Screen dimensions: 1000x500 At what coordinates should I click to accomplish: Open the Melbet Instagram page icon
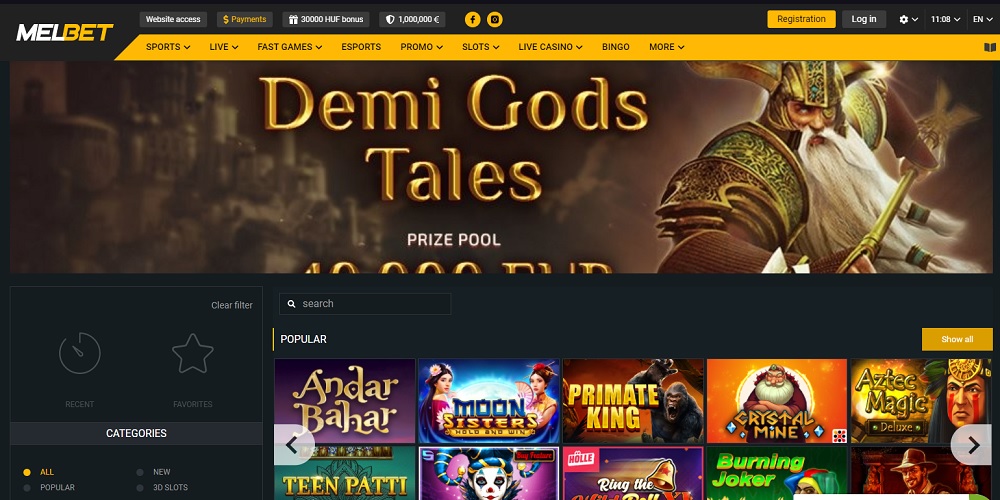coord(494,19)
